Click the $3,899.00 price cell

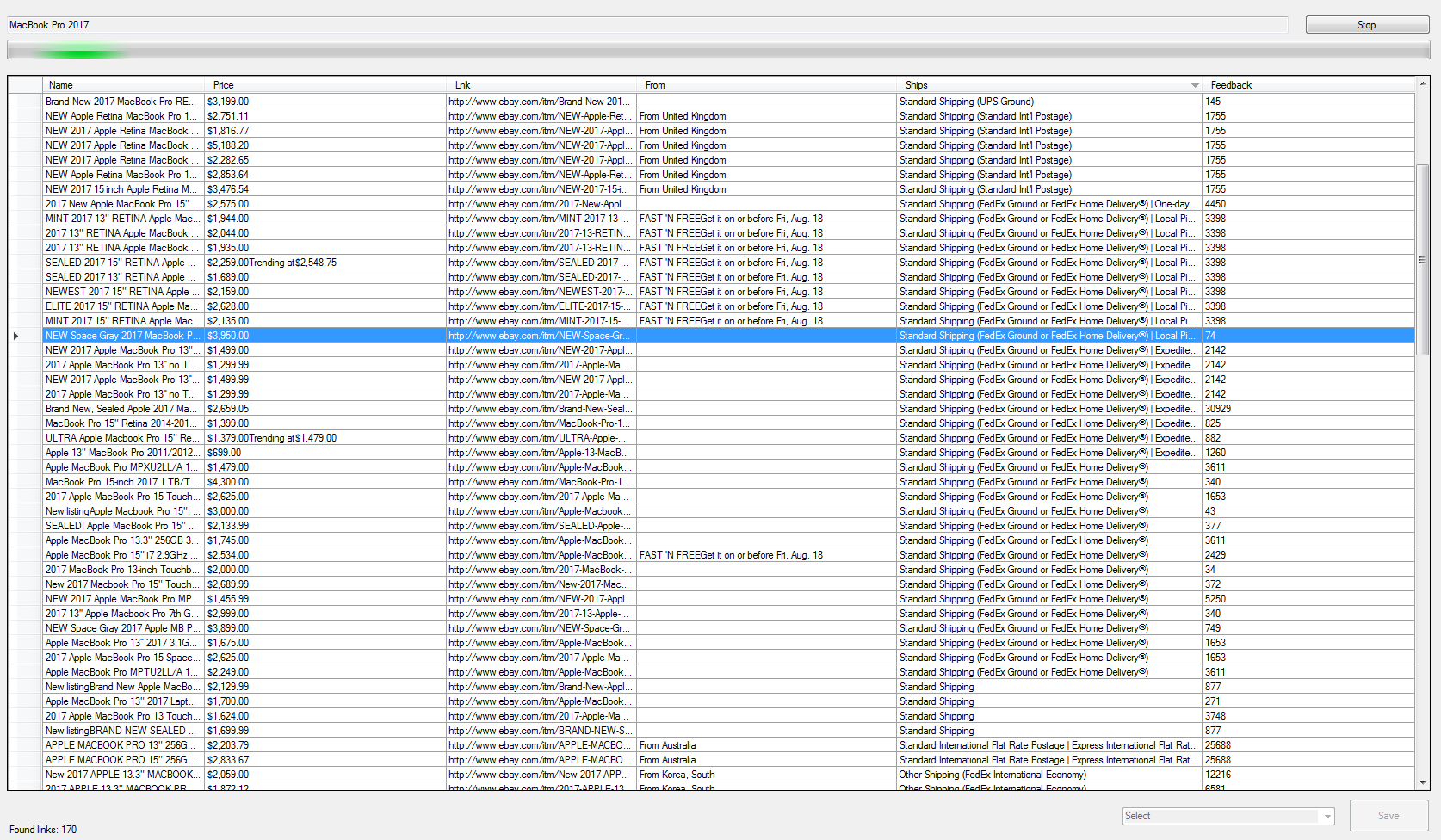pos(325,628)
